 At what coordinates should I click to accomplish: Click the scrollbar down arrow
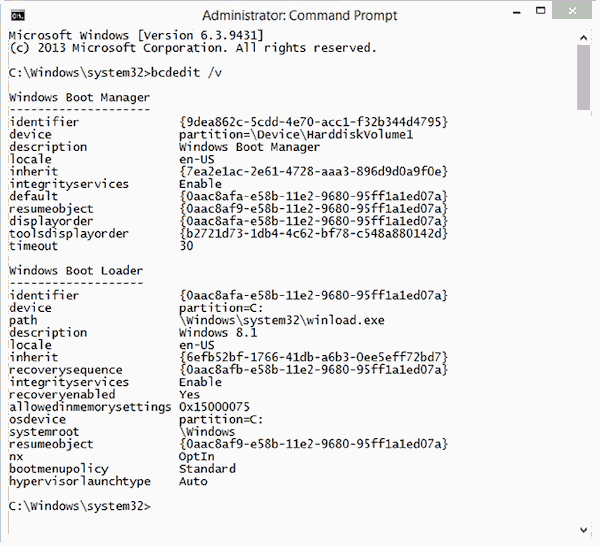click(583, 529)
